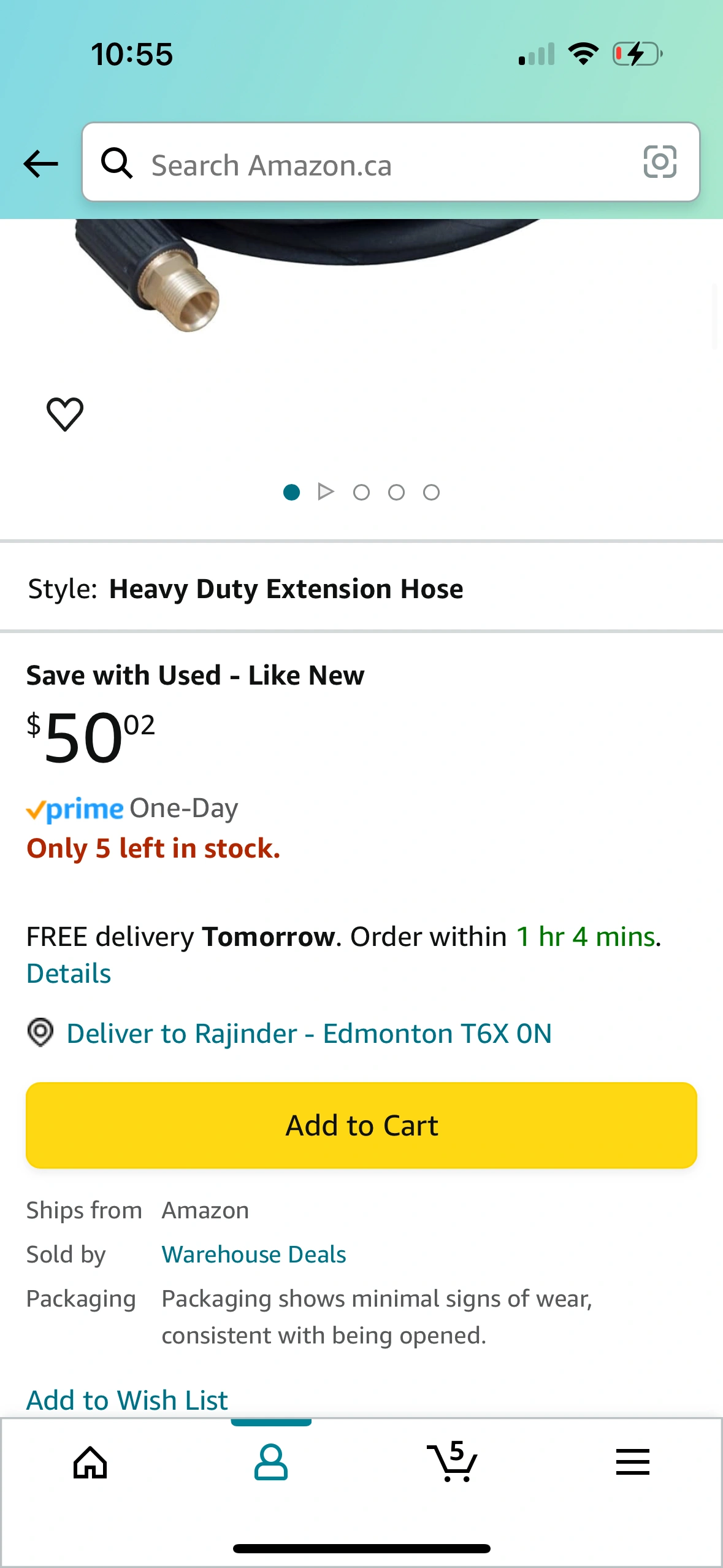Viewport: 723px width, 1568px height.
Task: Open the account profile tab
Action: (x=270, y=1463)
